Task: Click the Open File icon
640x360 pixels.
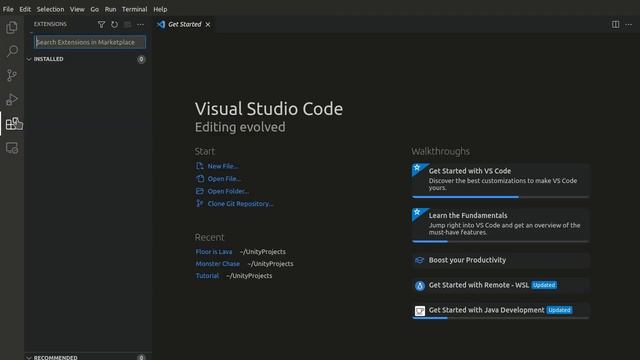Action: (x=200, y=178)
